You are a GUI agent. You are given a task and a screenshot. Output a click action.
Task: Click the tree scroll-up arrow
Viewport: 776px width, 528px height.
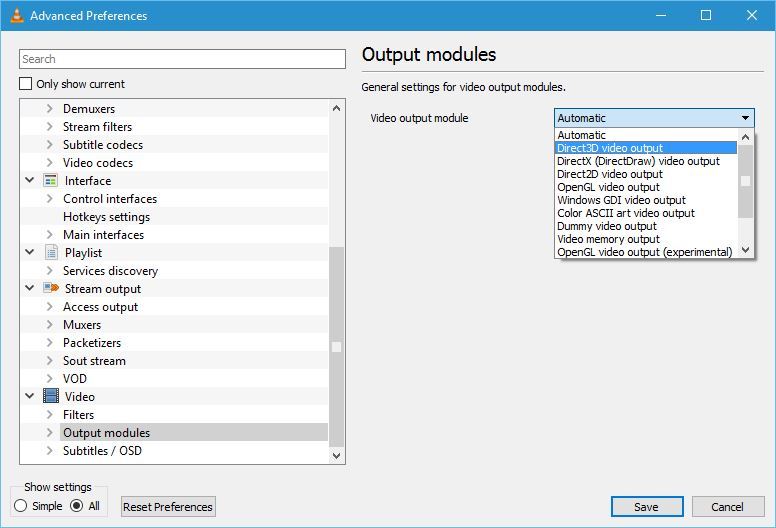point(337,108)
